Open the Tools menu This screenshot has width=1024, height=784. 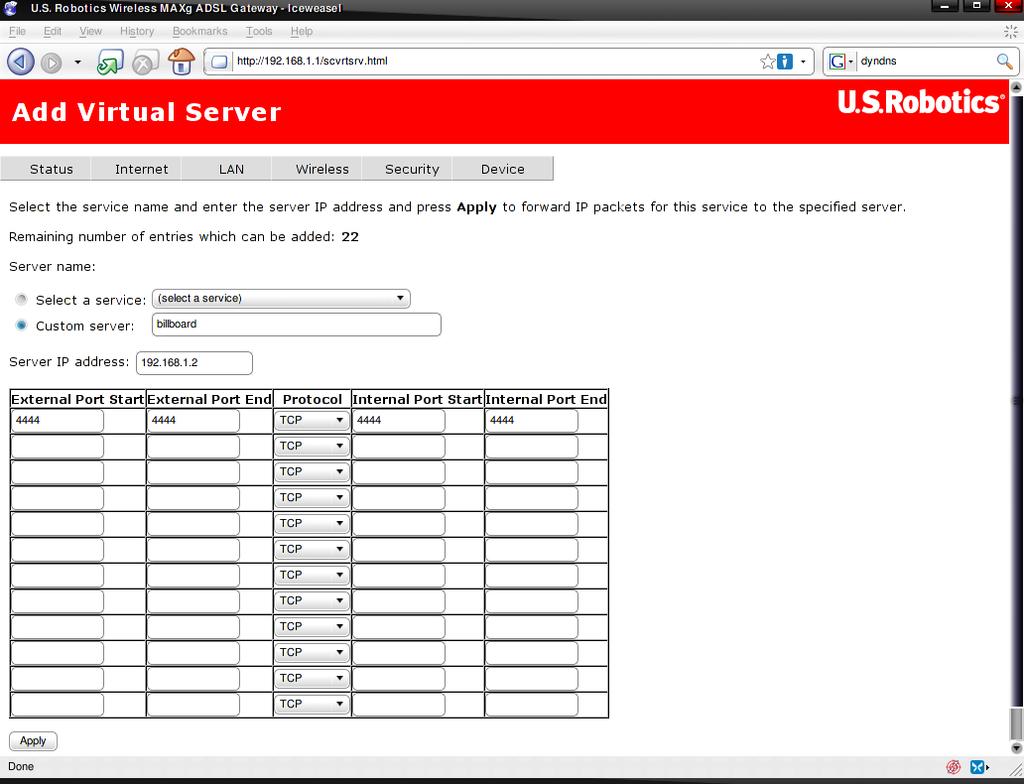[259, 31]
